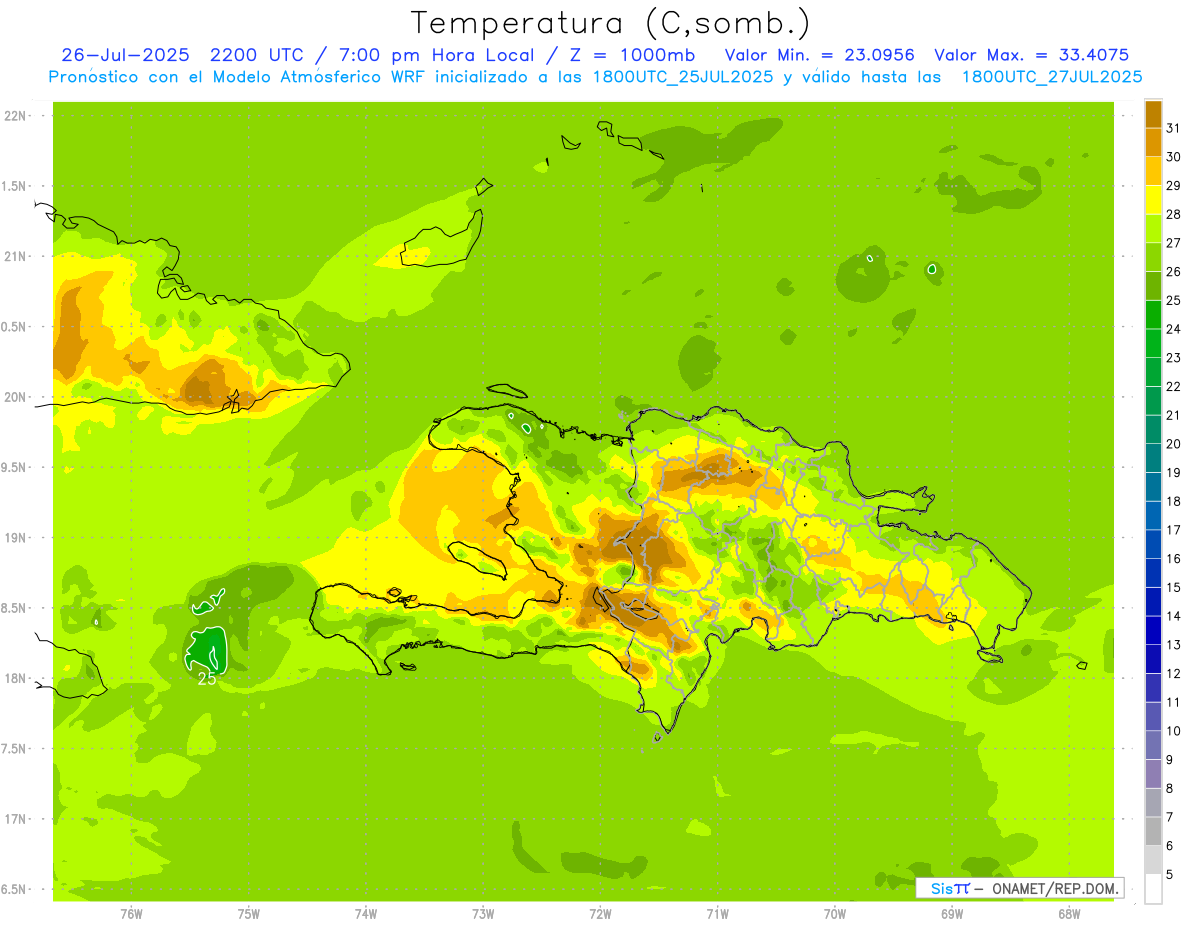Click the '75W' longitude axis label
The image size is (1200, 927).
coord(248,913)
